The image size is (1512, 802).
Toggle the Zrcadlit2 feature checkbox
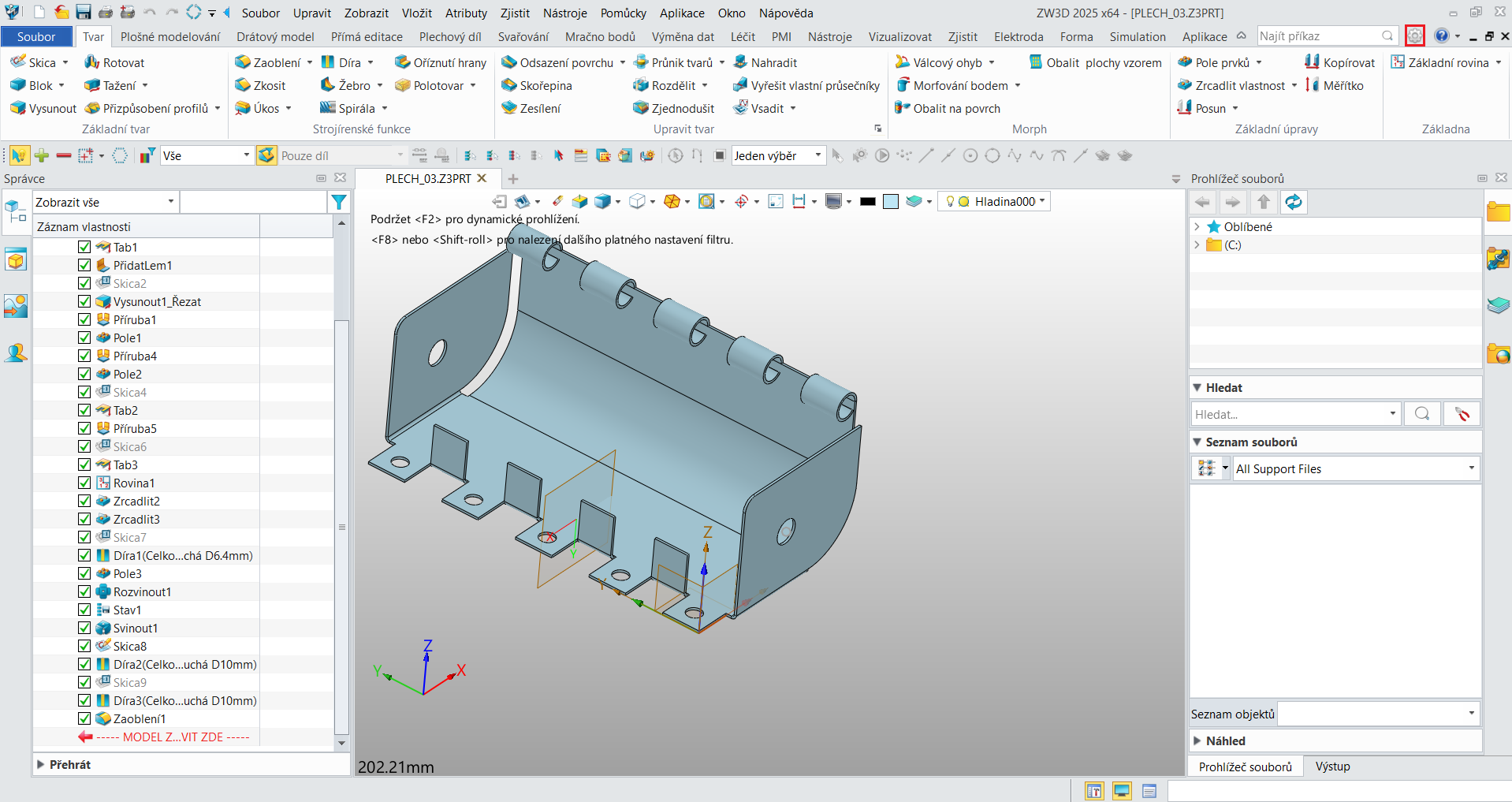pos(84,501)
